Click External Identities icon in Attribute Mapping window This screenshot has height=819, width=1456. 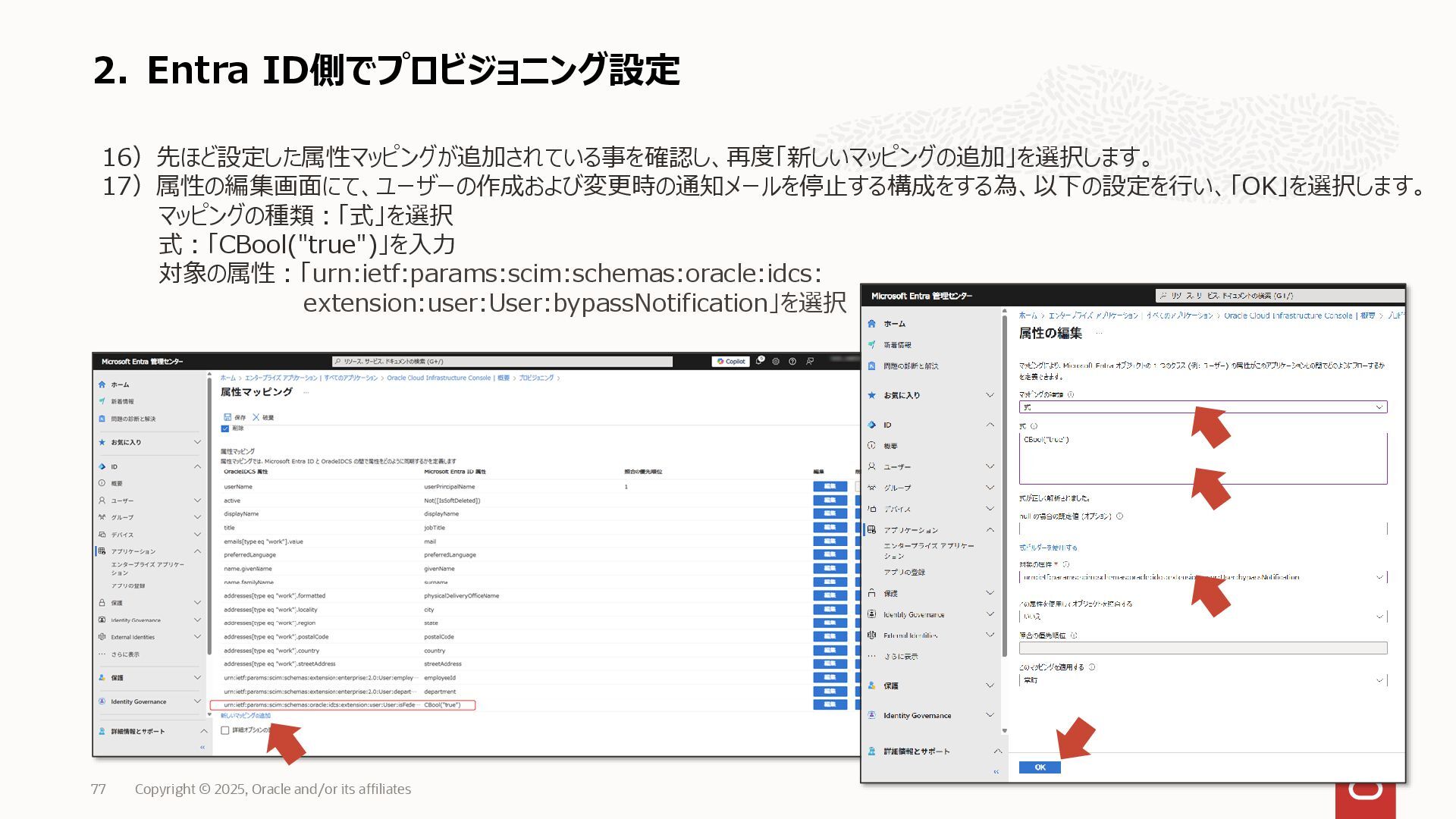pos(102,637)
